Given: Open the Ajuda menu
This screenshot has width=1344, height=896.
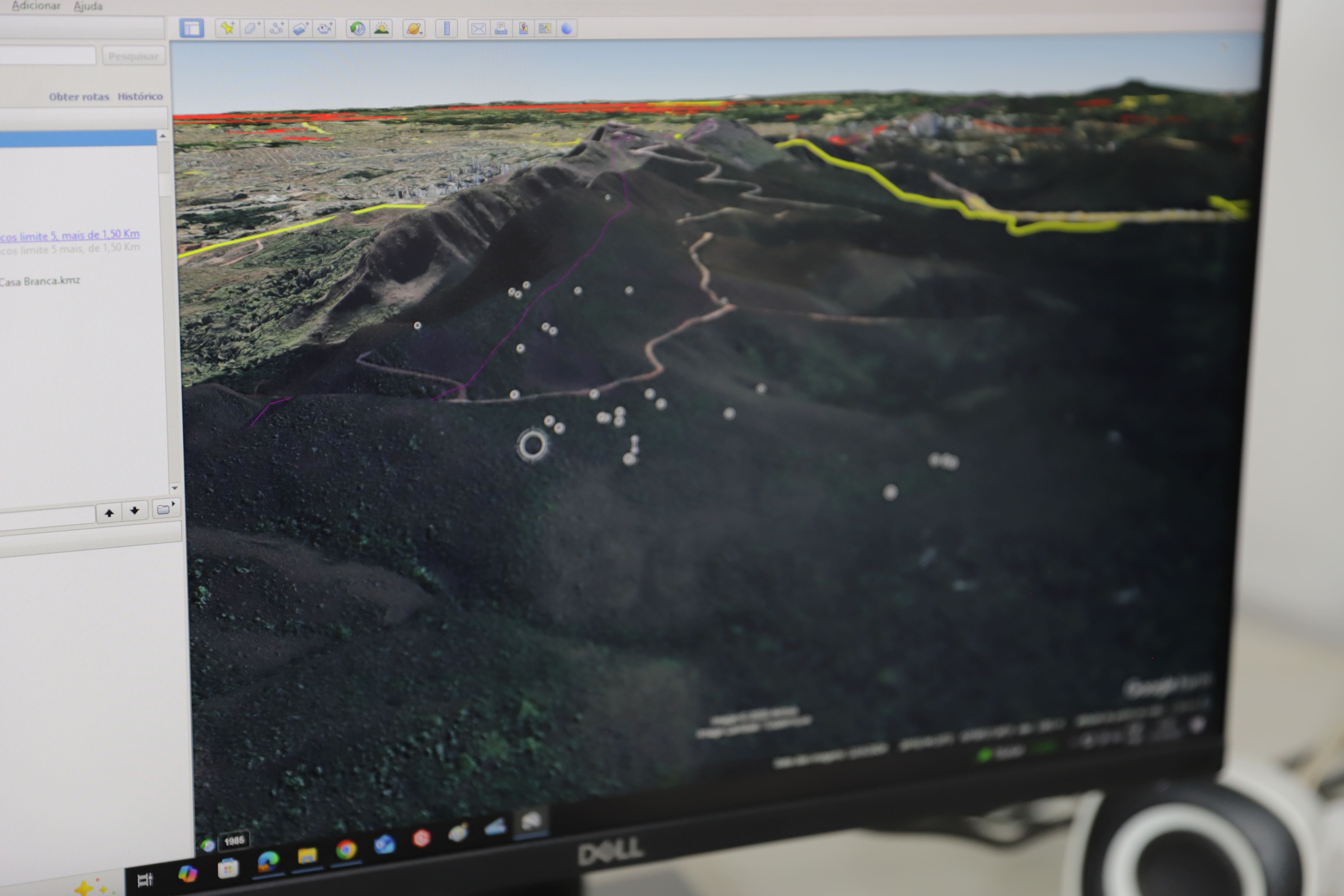Looking at the screenshot, I should click(88, 6).
